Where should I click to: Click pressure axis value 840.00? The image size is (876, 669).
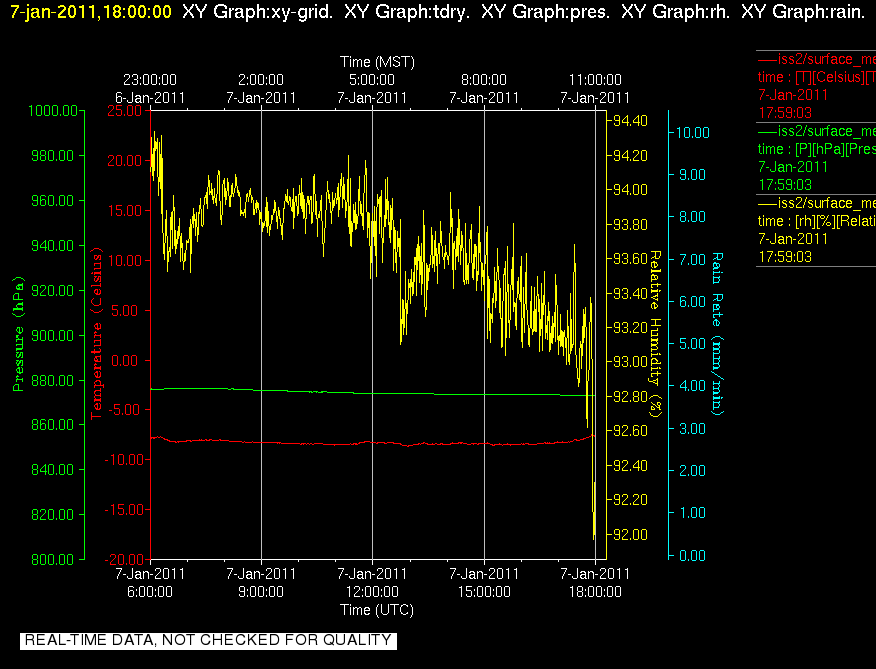click(x=53, y=469)
